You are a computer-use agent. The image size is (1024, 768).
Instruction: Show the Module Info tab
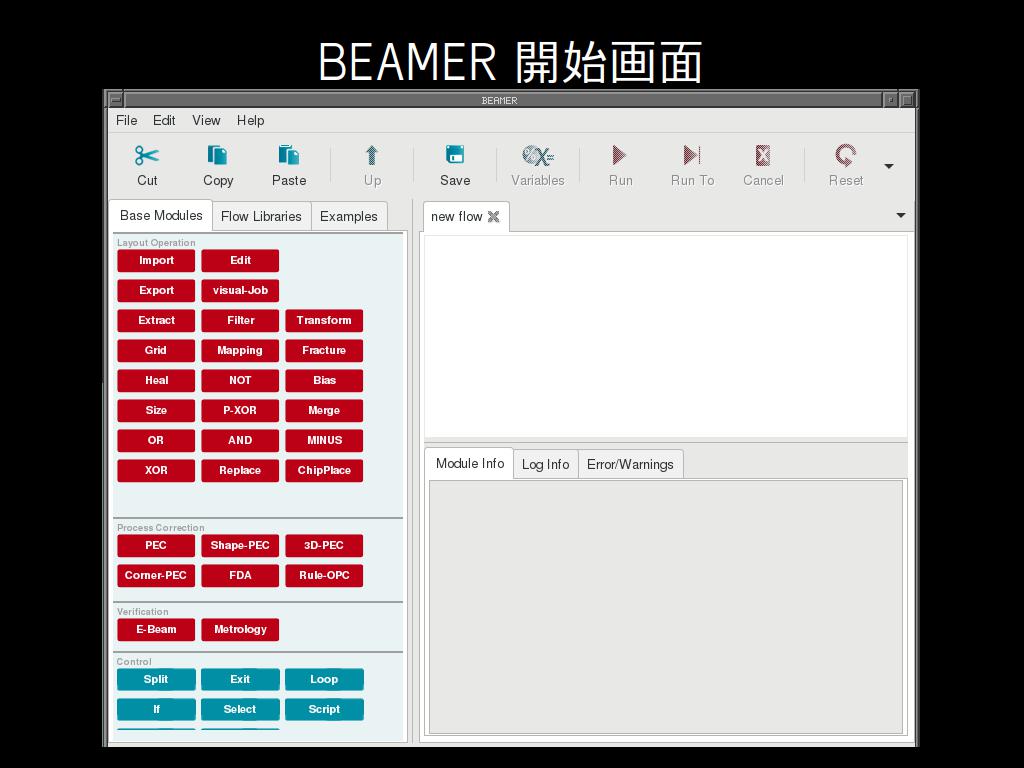coord(470,464)
